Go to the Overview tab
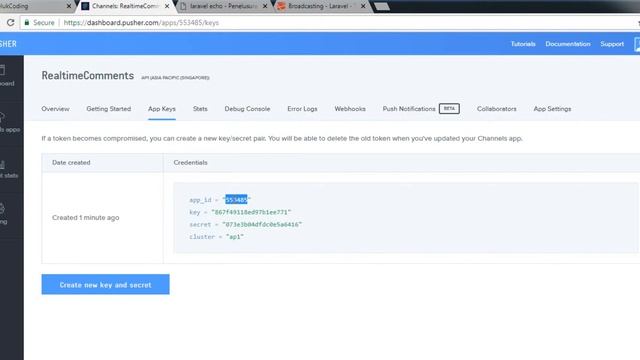The width and height of the screenshot is (640, 360). (x=55, y=109)
